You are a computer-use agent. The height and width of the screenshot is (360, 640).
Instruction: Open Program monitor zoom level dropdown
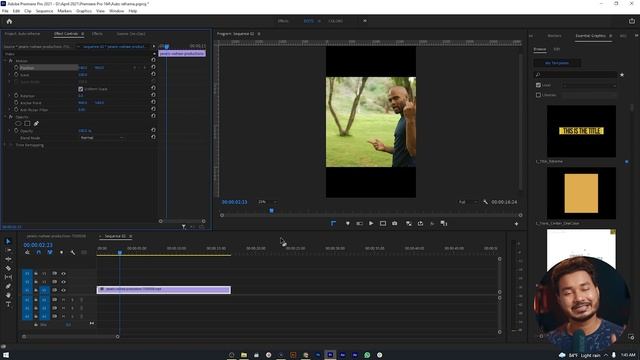(267, 202)
